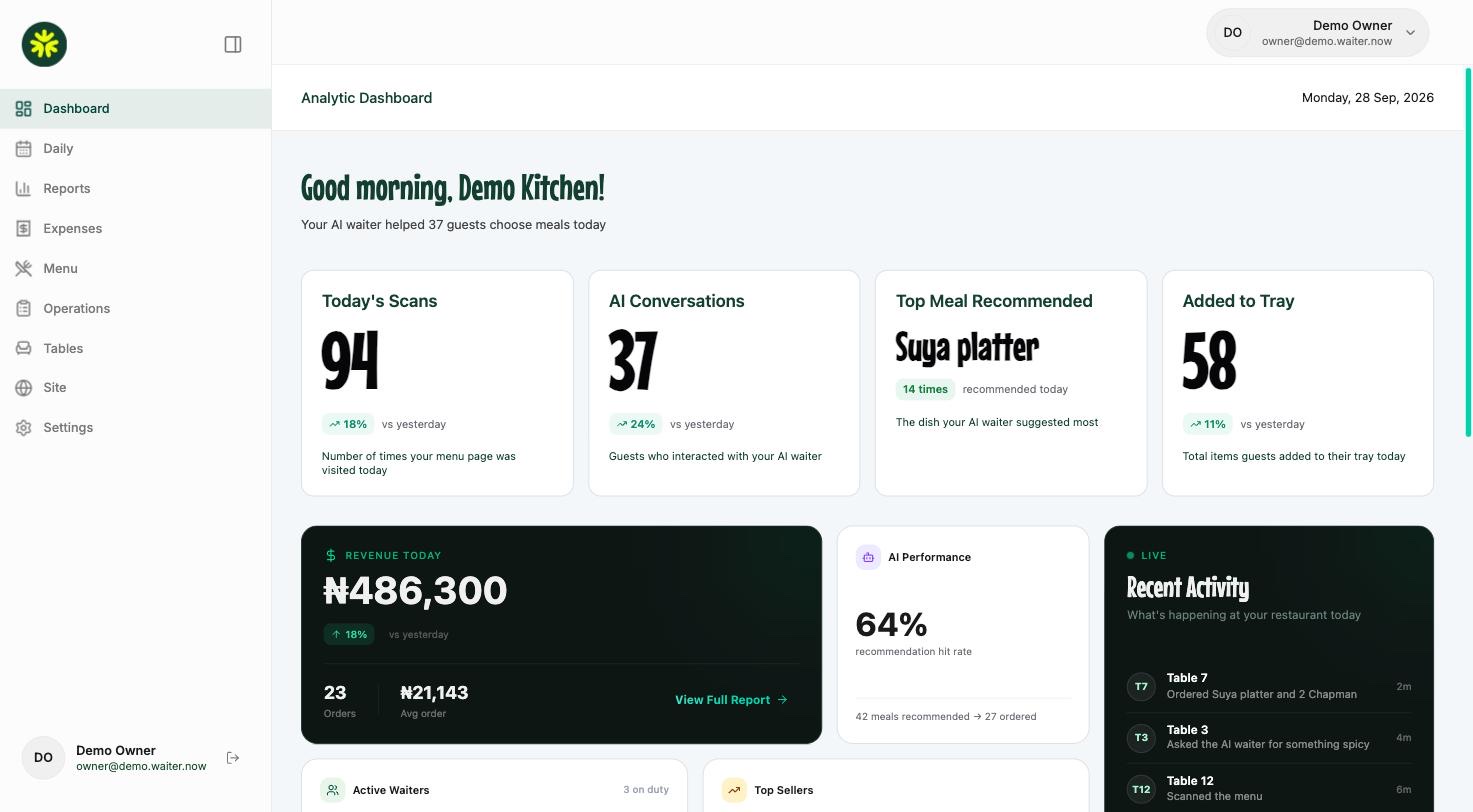Click the "₦486,300" revenue figure

pyautogui.click(x=415, y=590)
